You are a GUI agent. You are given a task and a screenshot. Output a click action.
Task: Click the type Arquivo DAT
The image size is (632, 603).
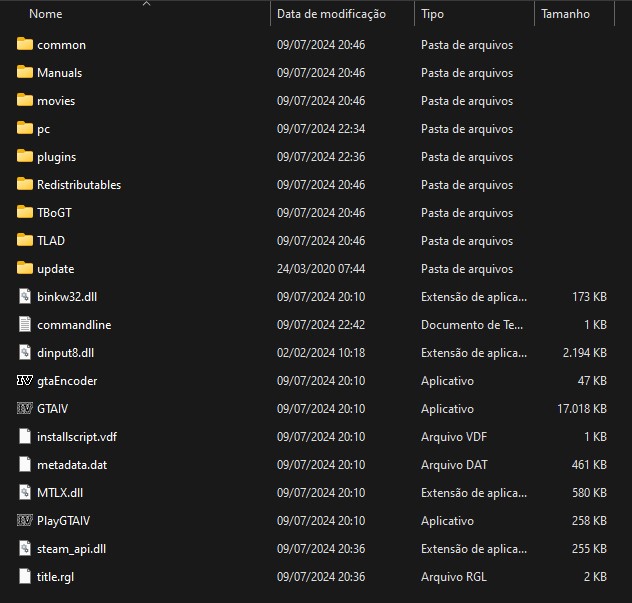pyautogui.click(x=454, y=465)
